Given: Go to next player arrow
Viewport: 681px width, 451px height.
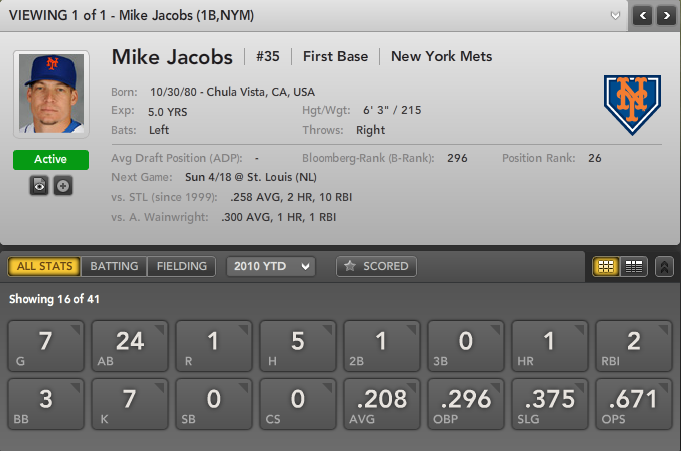Looking at the screenshot, I should 663,16.
